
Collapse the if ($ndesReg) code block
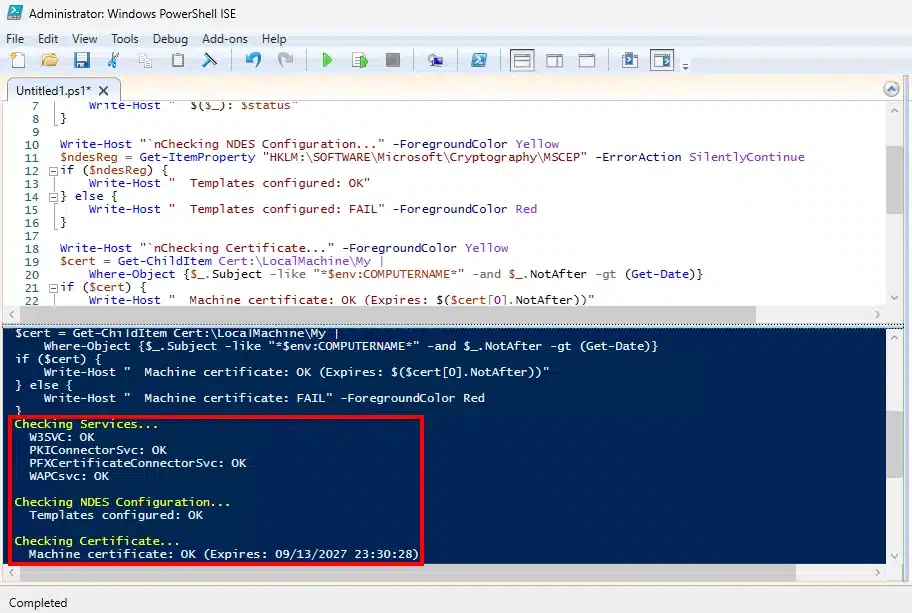click(x=53, y=171)
